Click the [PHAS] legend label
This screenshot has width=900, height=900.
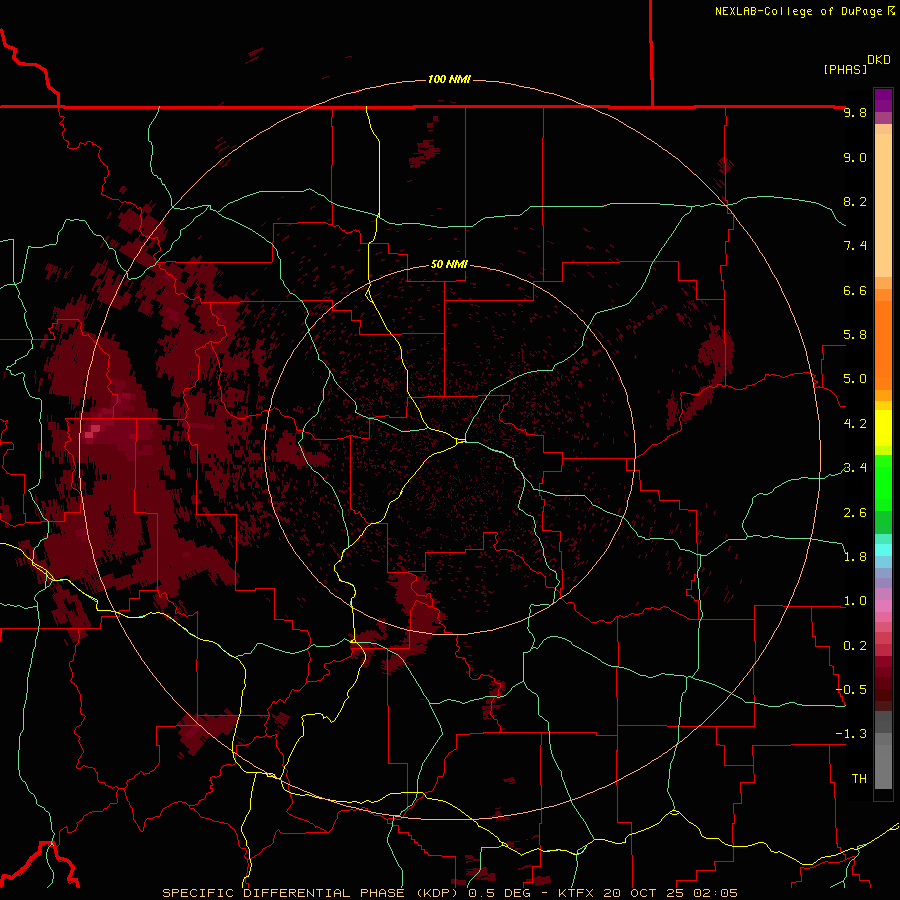click(x=845, y=70)
